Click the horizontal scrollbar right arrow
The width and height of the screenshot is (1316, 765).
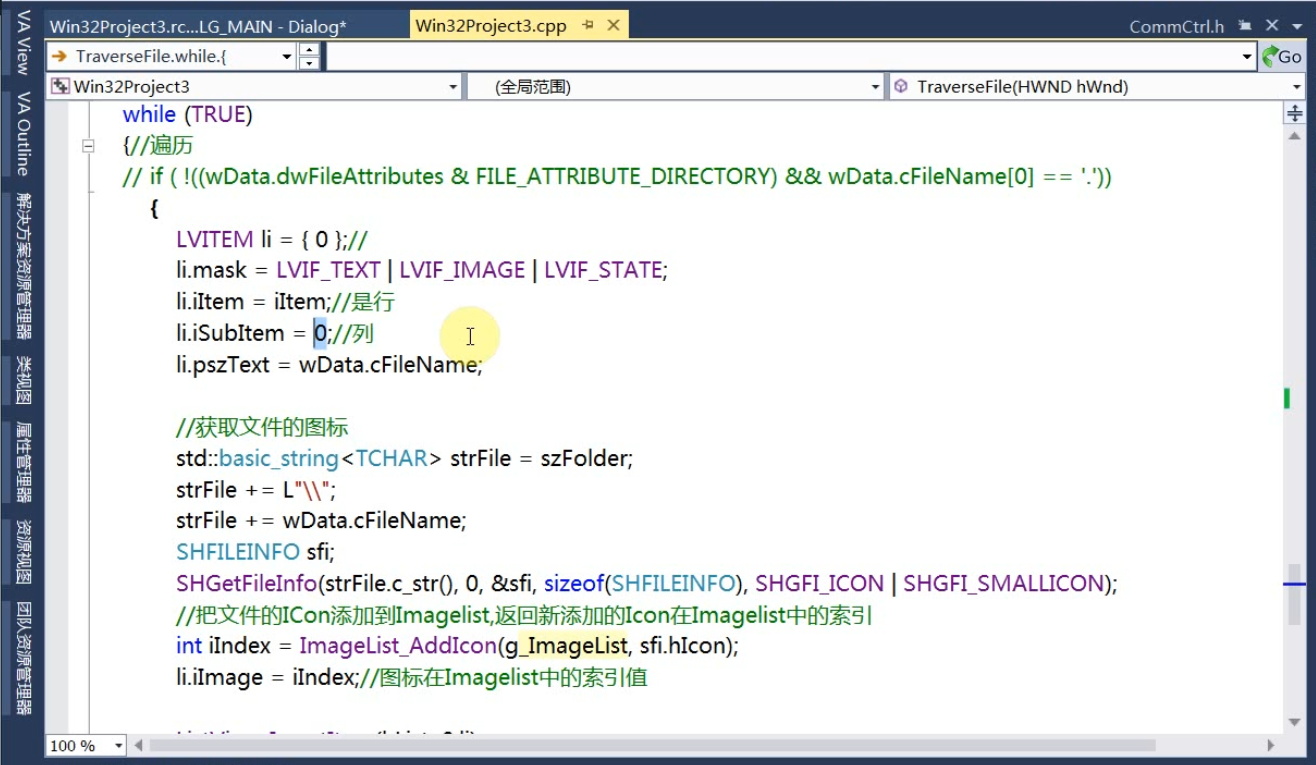tap(1271, 745)
